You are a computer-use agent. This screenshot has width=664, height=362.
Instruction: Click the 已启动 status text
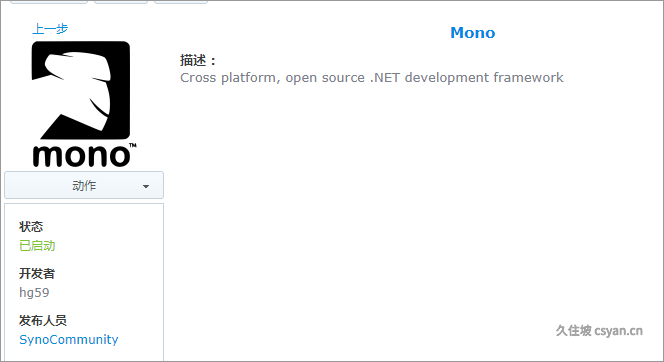click(x=37, y=246)
